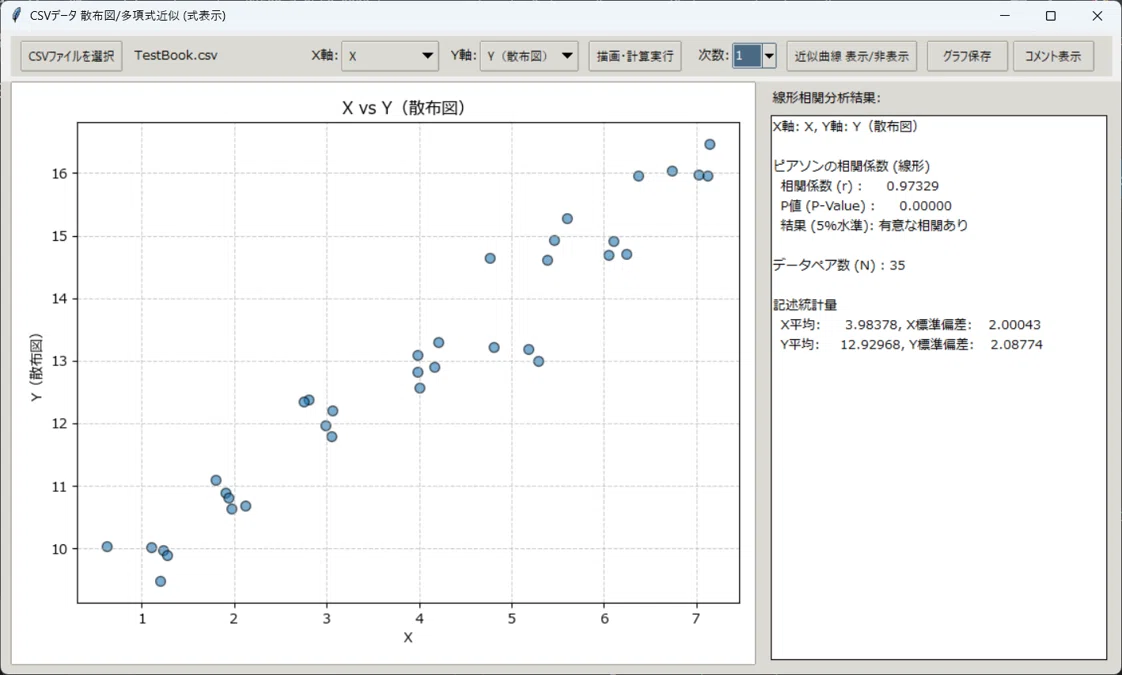Click the Y平均 12.92968 statistics line
Screen dimensions: 1122x675
[911, 344]
